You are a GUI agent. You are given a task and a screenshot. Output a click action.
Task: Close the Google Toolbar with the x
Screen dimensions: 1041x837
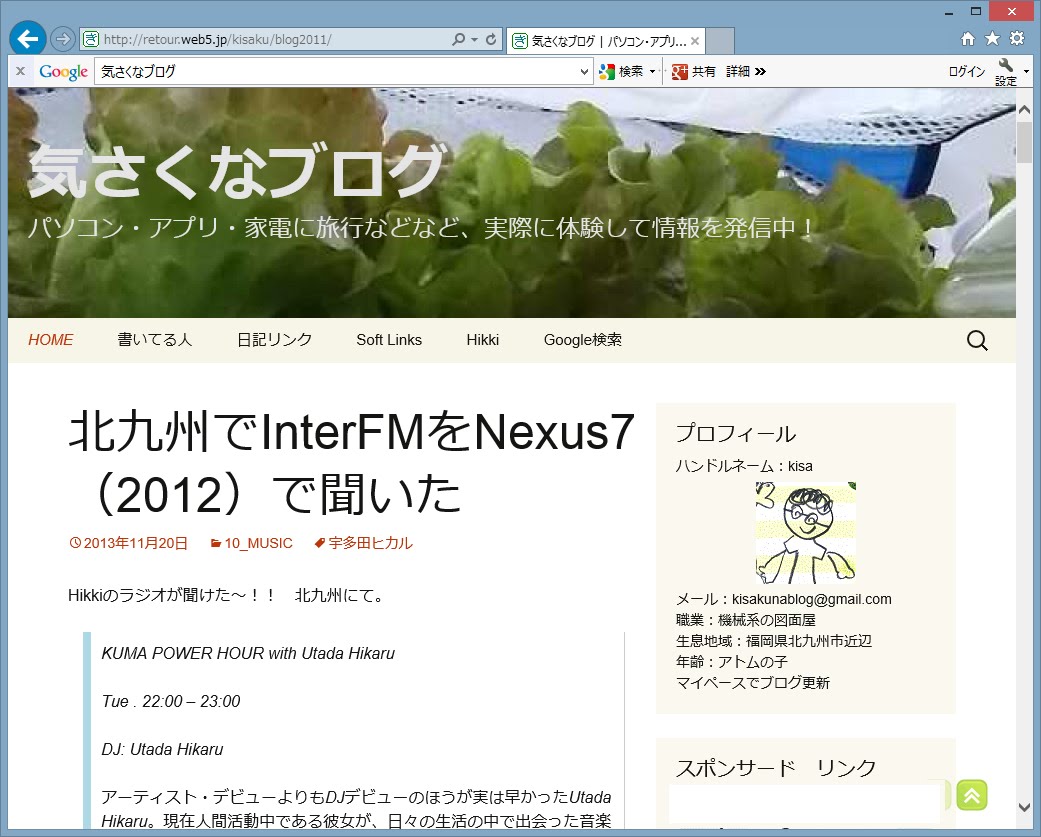pos(21,71)
